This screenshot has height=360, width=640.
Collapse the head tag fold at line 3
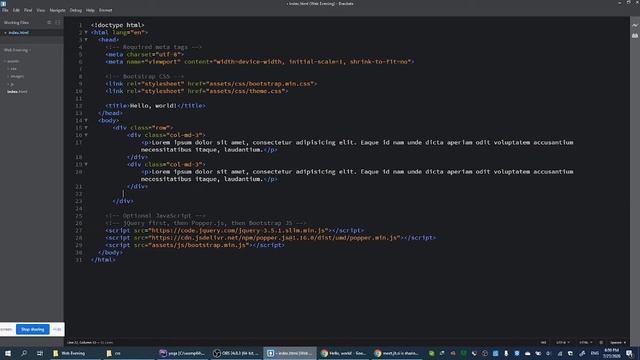pyautogui.click(x=86, y=40)
